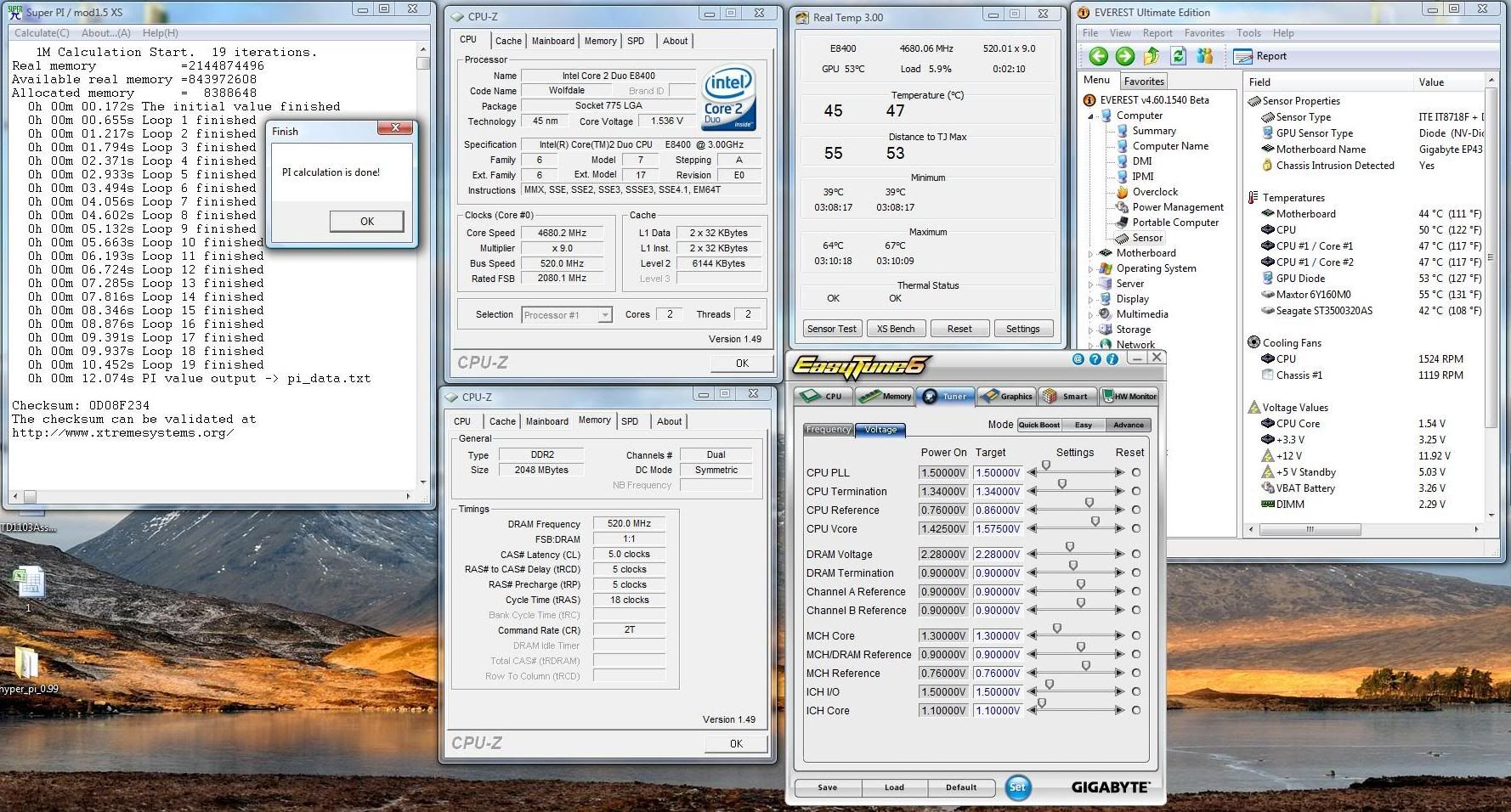
Task: Expand the Operating System tree node
Action: click(x=1092, y=268)
